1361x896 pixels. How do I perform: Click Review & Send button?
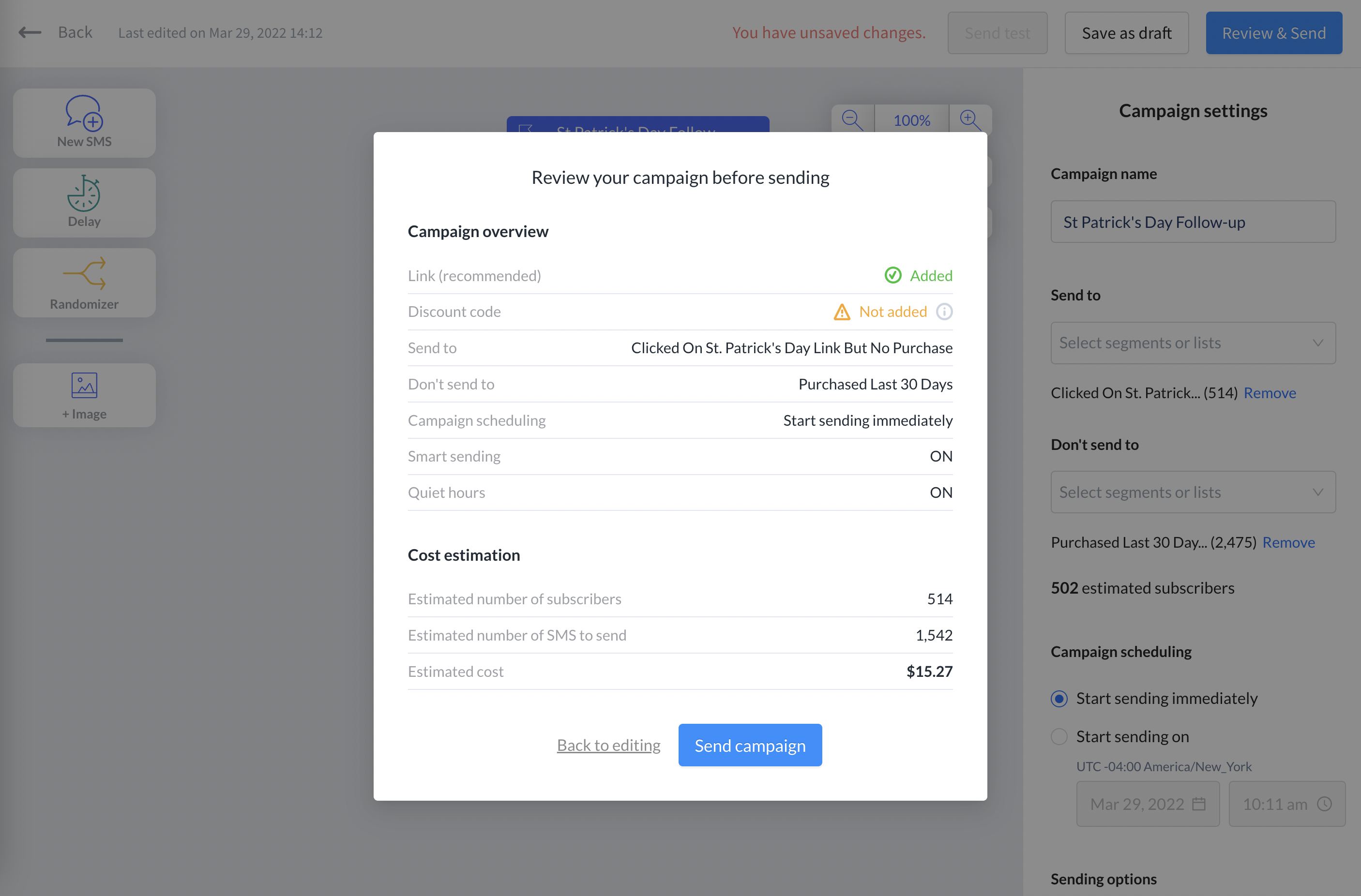pos(1273,32)
